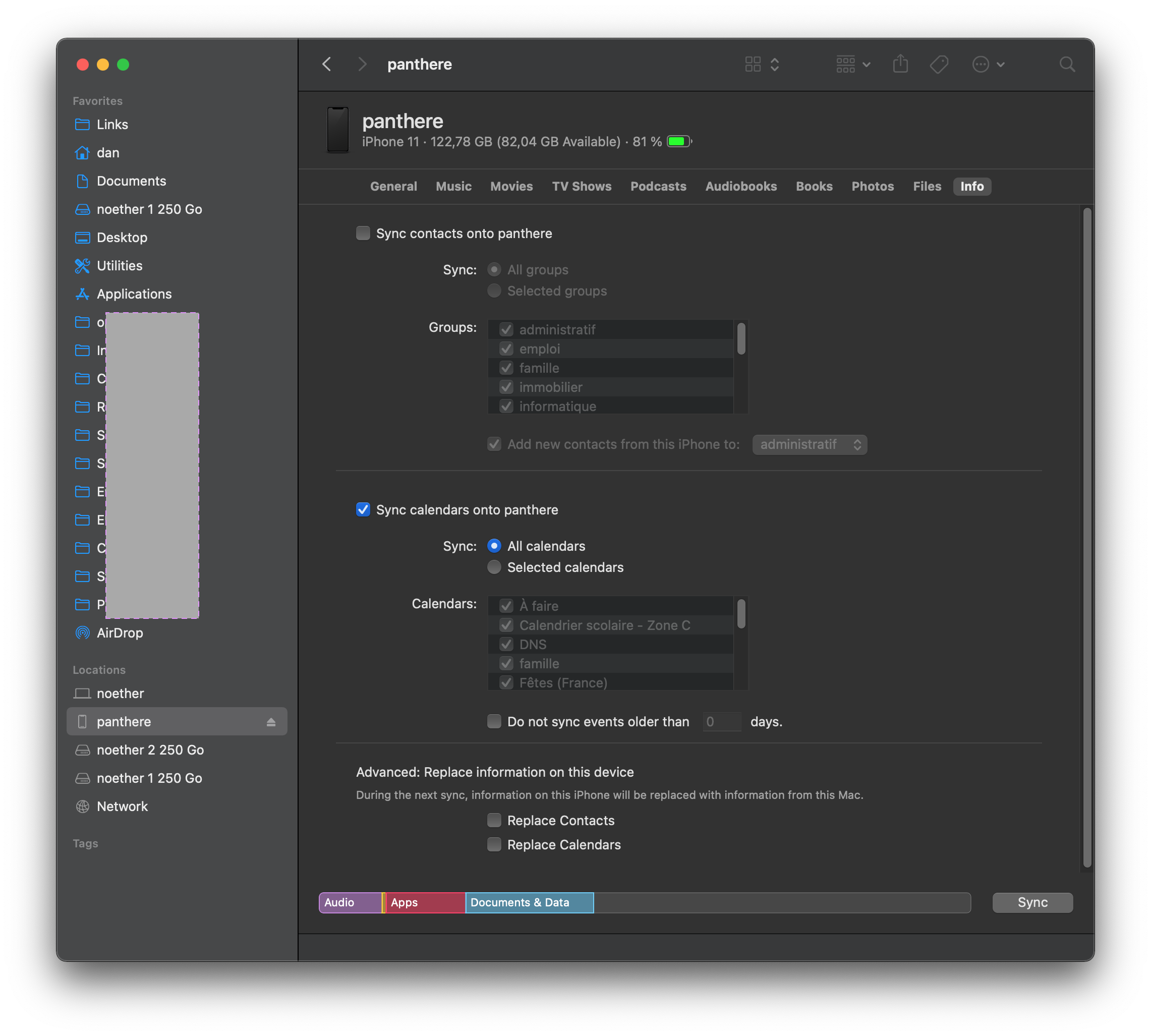Open AirDrop in the sidebar
Screen dimensions: 1151x1036
[x=120, y=633]
